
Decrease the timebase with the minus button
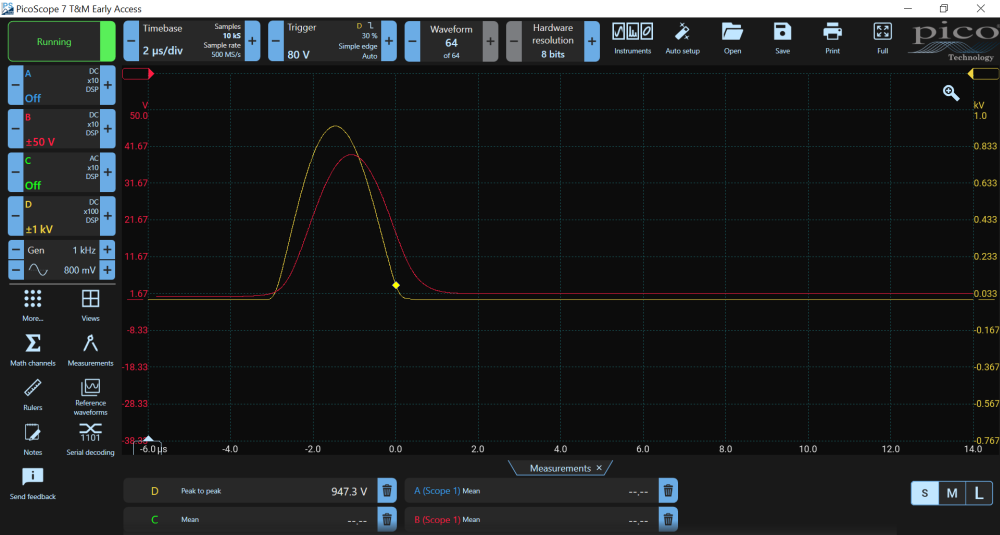[131, 41]
